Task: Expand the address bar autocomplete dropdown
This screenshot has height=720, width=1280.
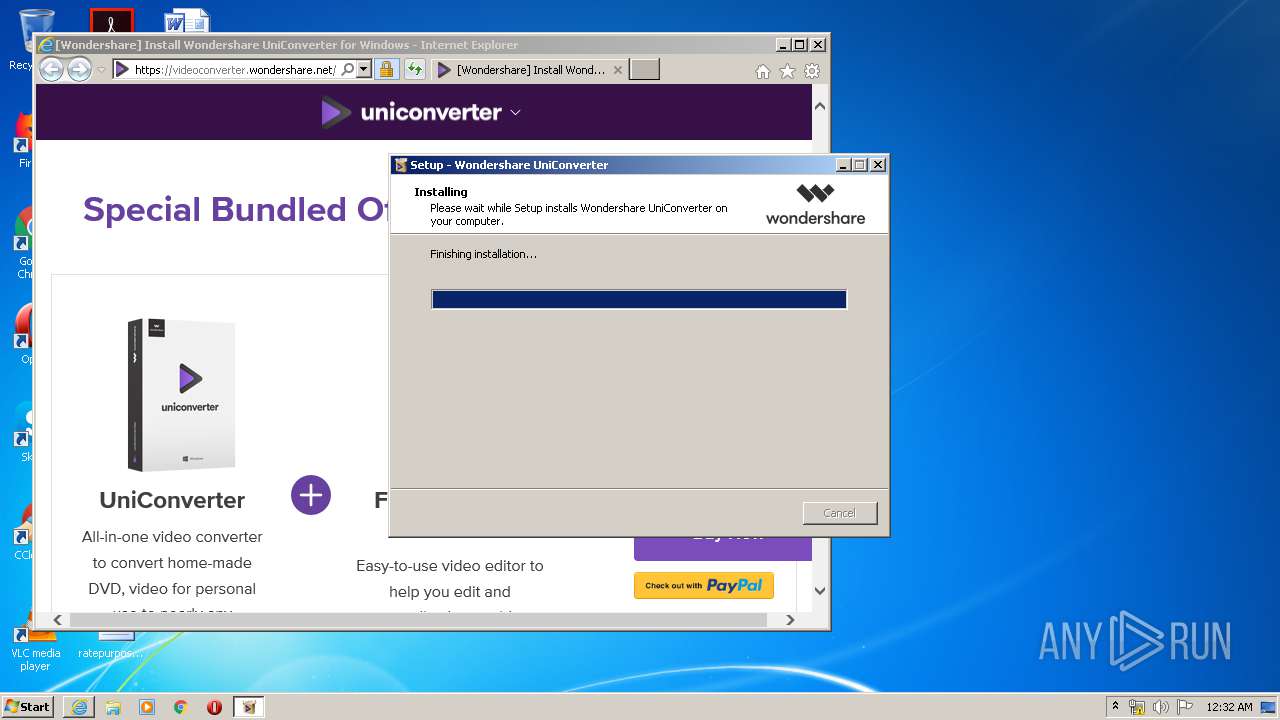Action: pyautogui.click(x=364, y=70)
